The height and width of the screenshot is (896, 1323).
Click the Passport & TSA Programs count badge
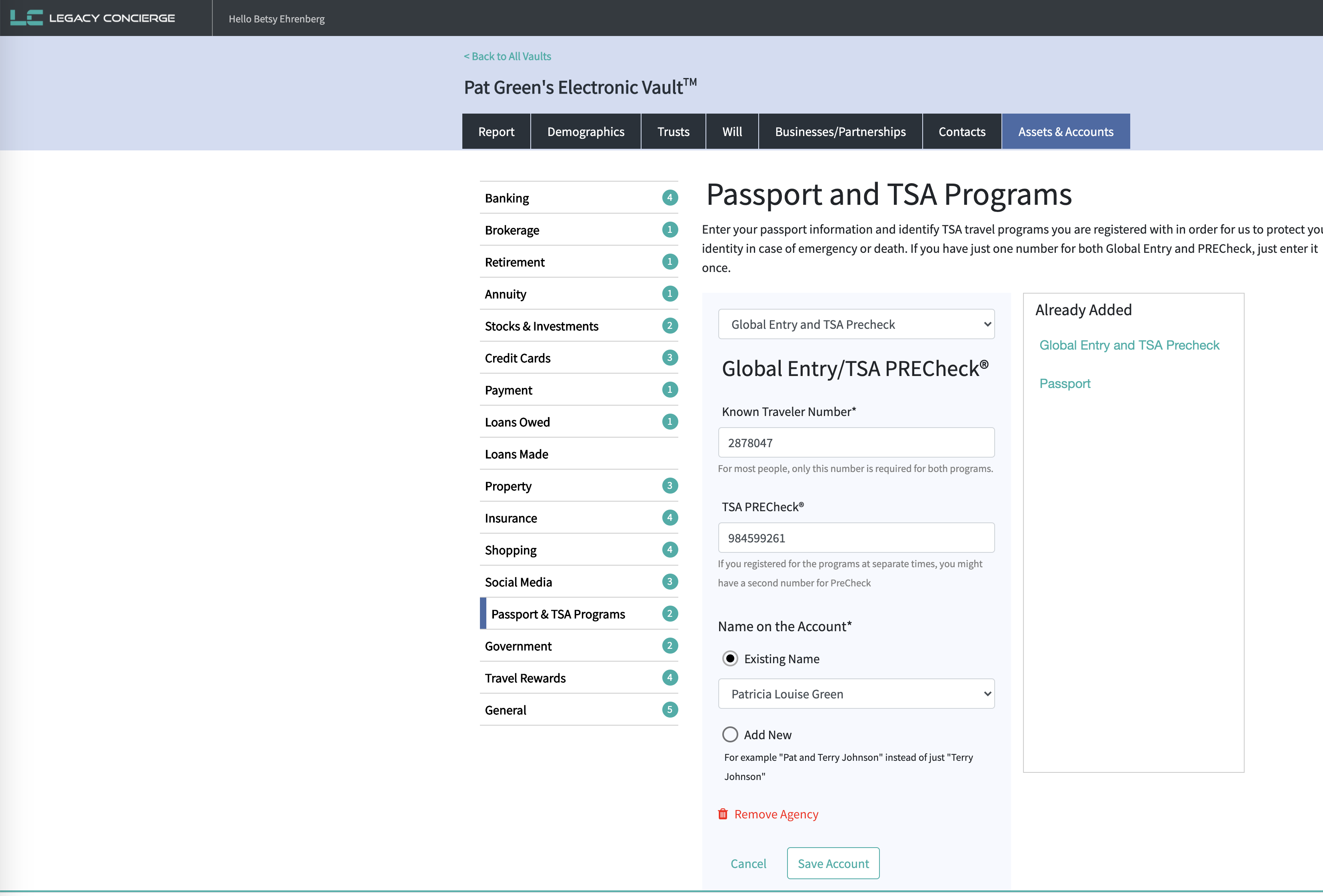tap(669, 614)
